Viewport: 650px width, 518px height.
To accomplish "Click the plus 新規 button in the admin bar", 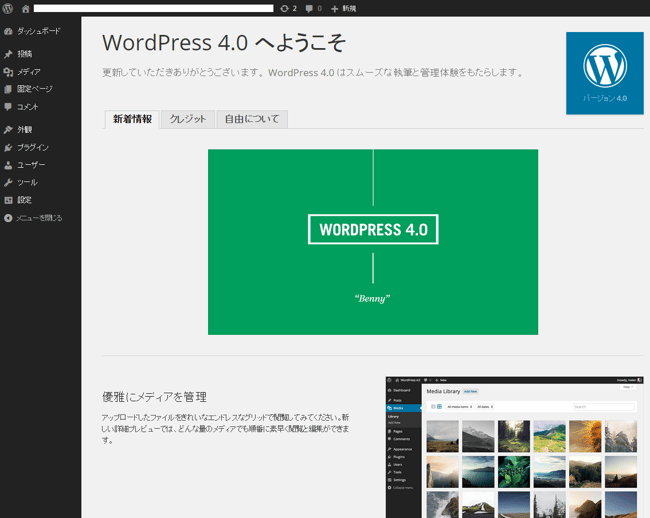I will click(x=344, y=8).
